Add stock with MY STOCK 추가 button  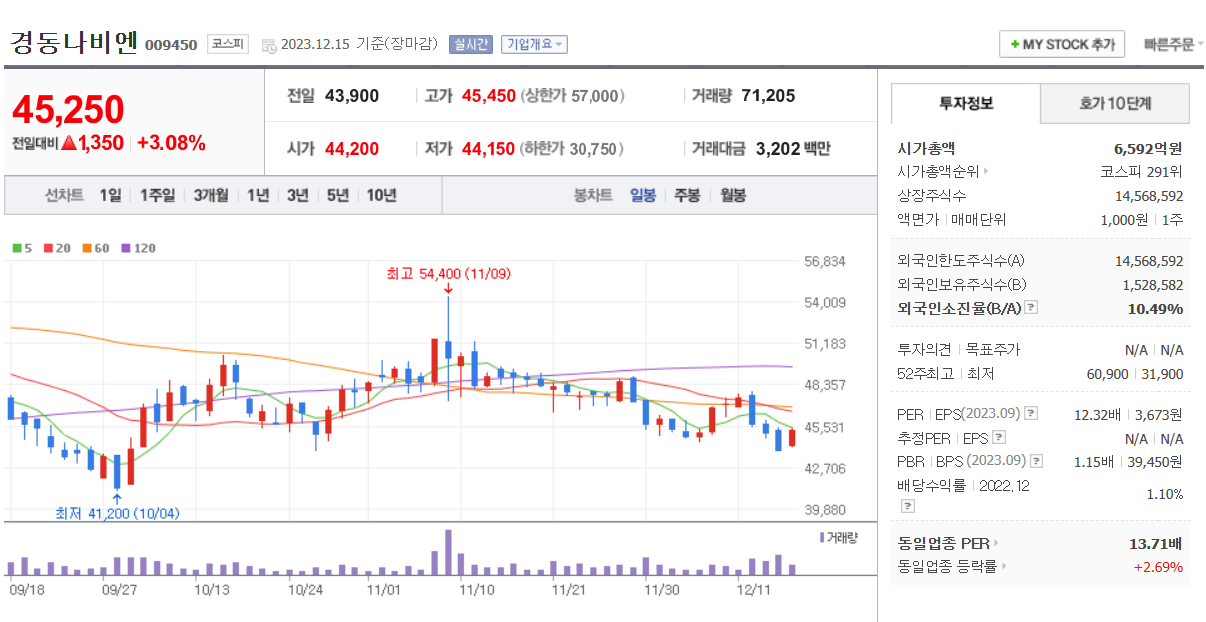1062,44
